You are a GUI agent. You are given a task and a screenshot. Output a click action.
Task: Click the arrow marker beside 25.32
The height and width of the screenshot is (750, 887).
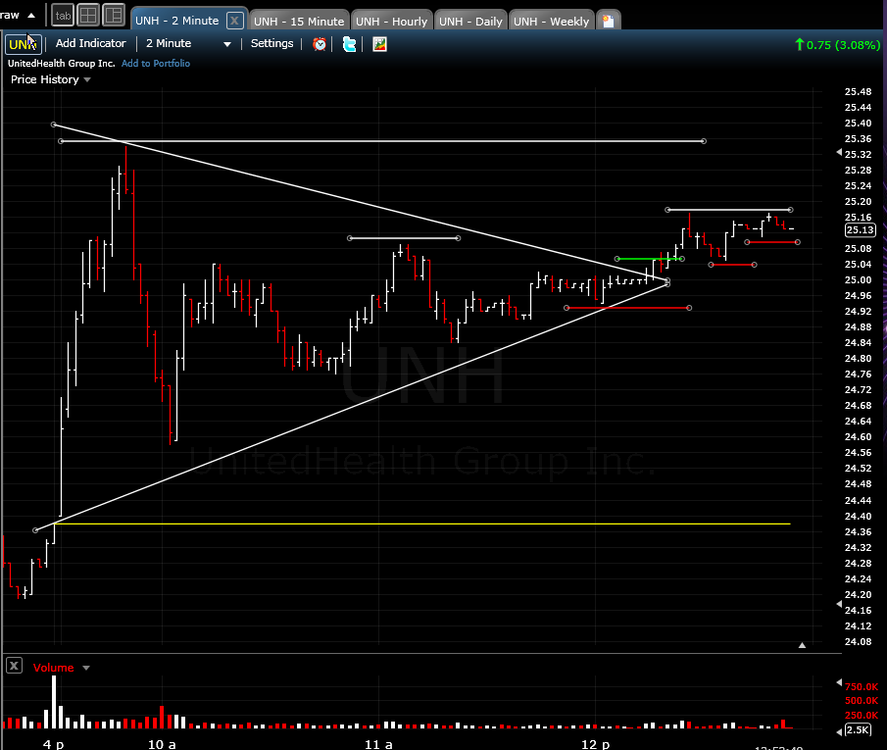(x=839, y=153)
